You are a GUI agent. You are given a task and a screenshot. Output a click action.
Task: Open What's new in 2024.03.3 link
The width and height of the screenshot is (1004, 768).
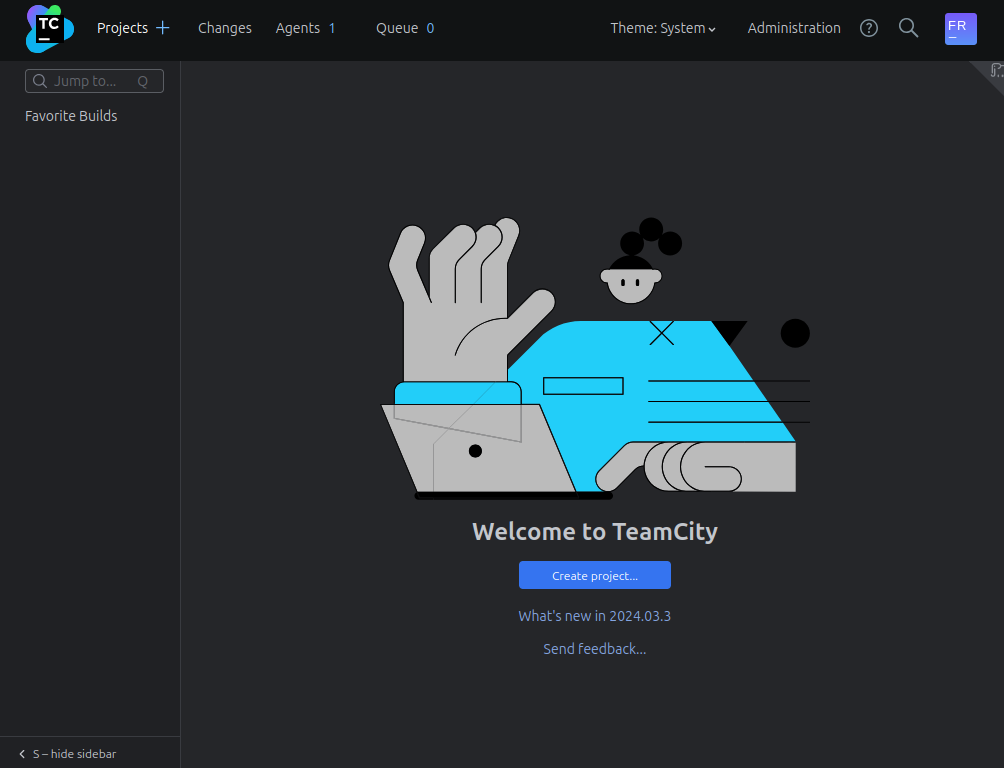(x=594, y=616)
